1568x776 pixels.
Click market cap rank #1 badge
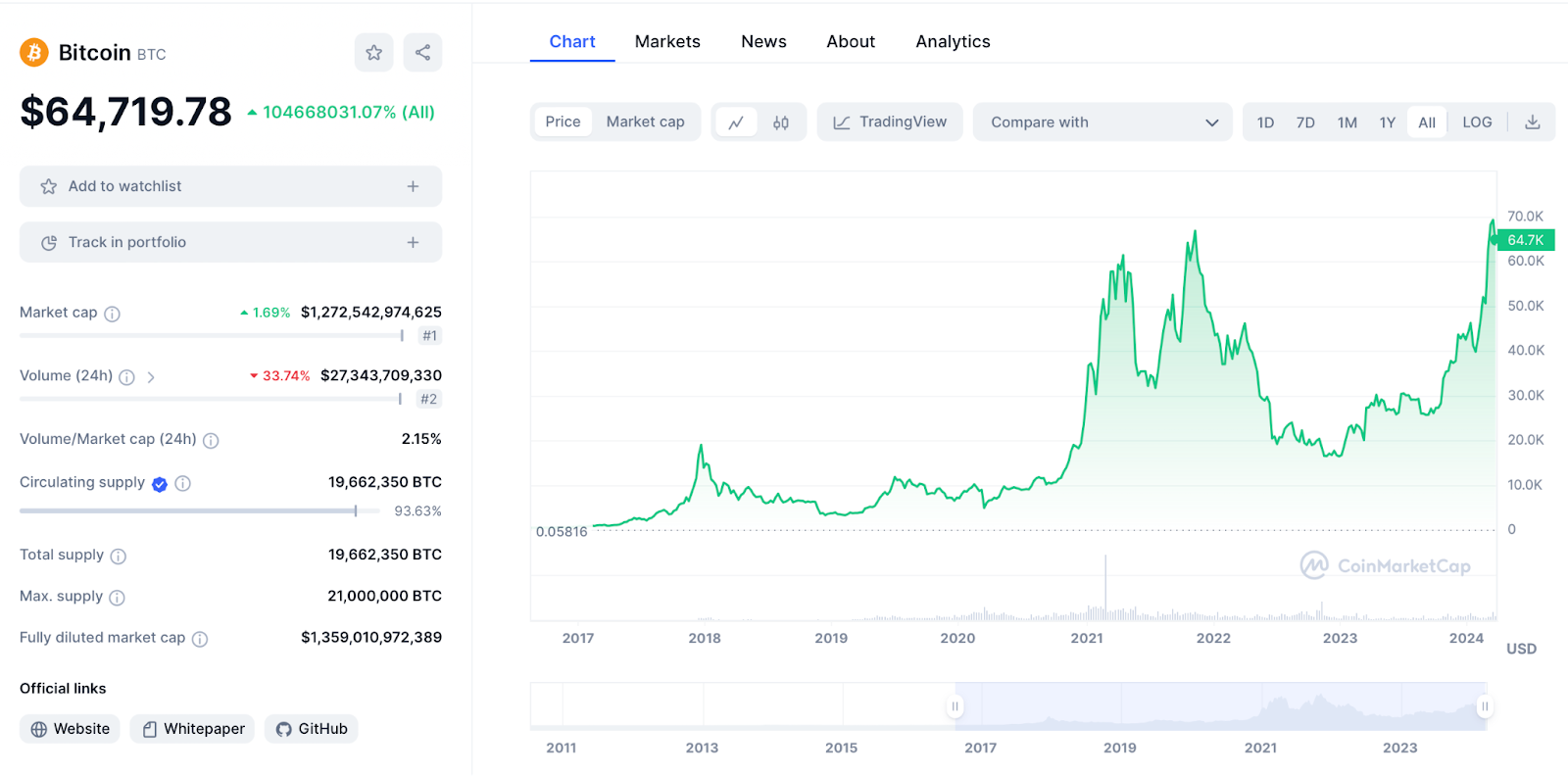[429, 336]
